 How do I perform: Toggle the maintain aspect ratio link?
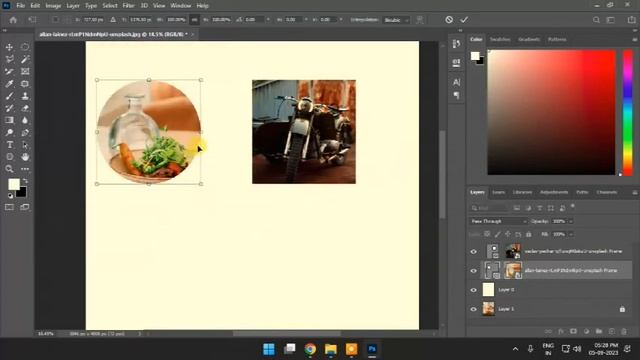(x=195, y=20)
